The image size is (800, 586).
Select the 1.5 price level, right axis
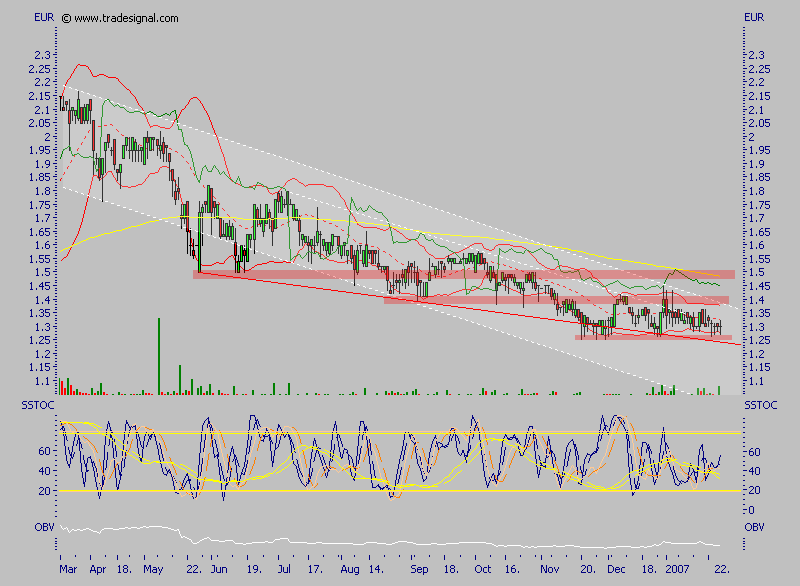coord(757,272)
